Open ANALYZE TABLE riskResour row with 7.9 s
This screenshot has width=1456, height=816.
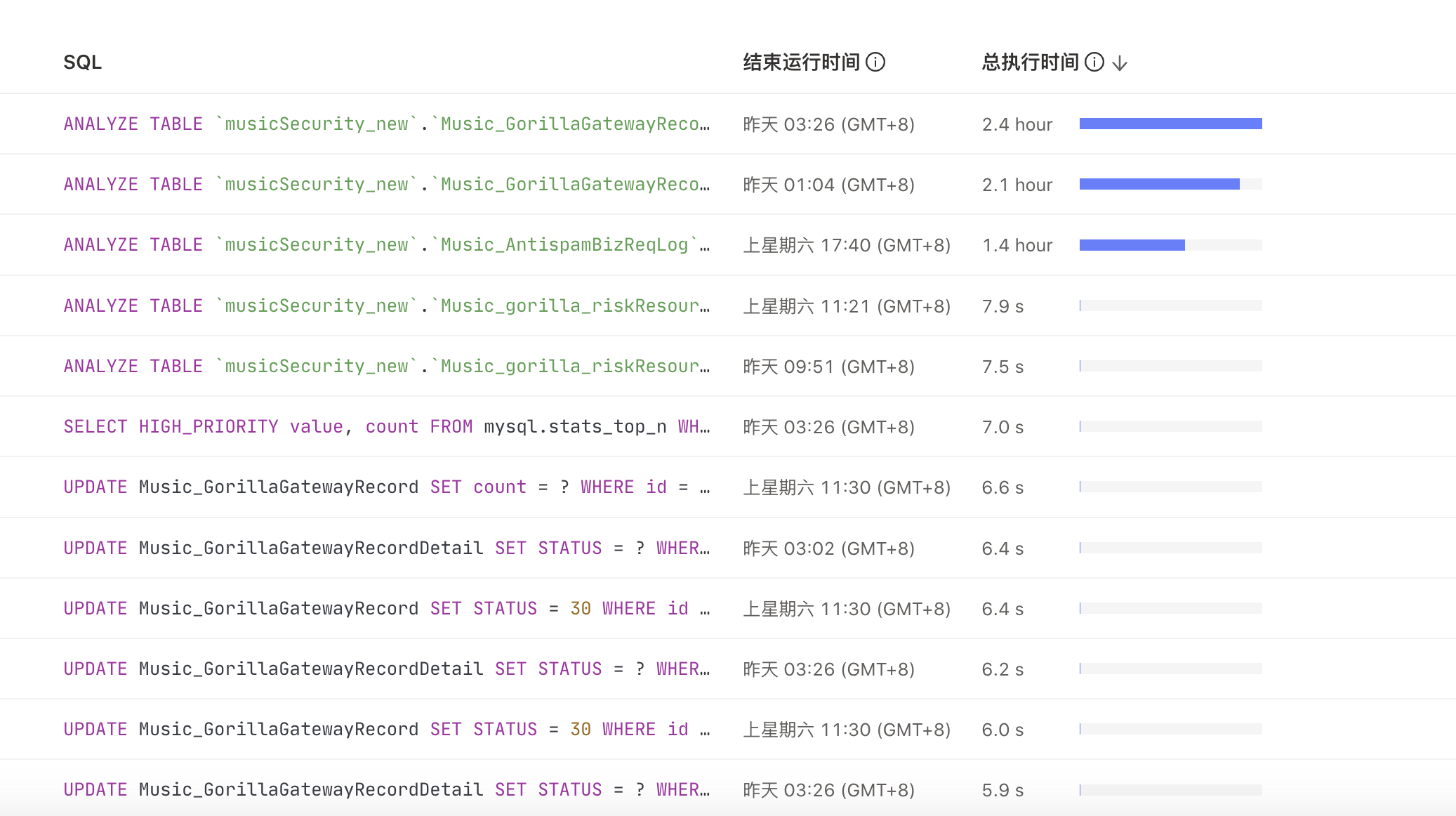pos(387,306)
